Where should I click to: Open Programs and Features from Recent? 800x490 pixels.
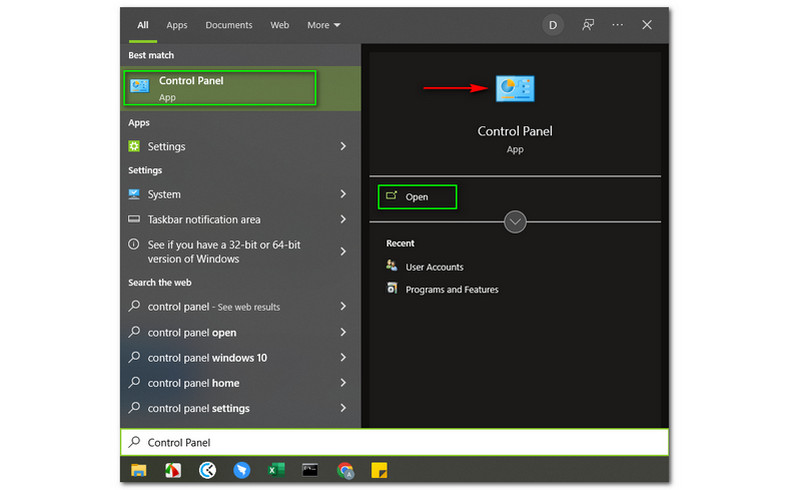(x=451, y=290)
